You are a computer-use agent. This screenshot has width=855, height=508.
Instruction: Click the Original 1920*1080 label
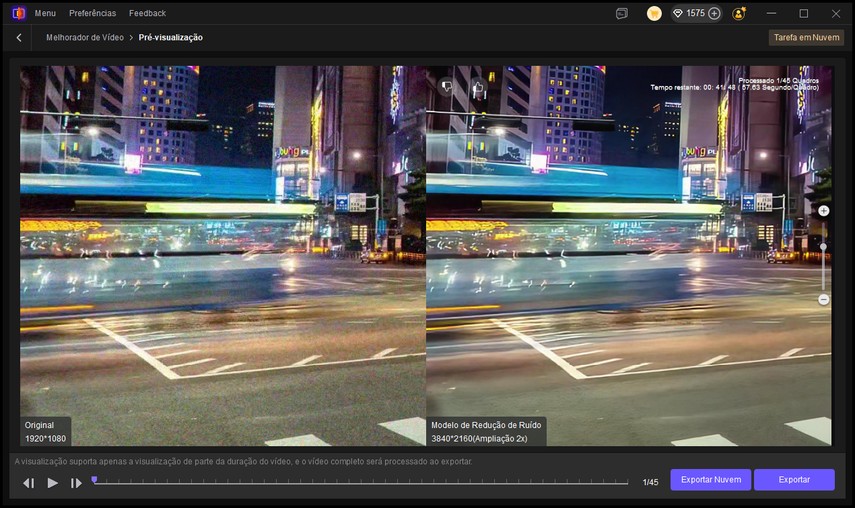(46, 432)
